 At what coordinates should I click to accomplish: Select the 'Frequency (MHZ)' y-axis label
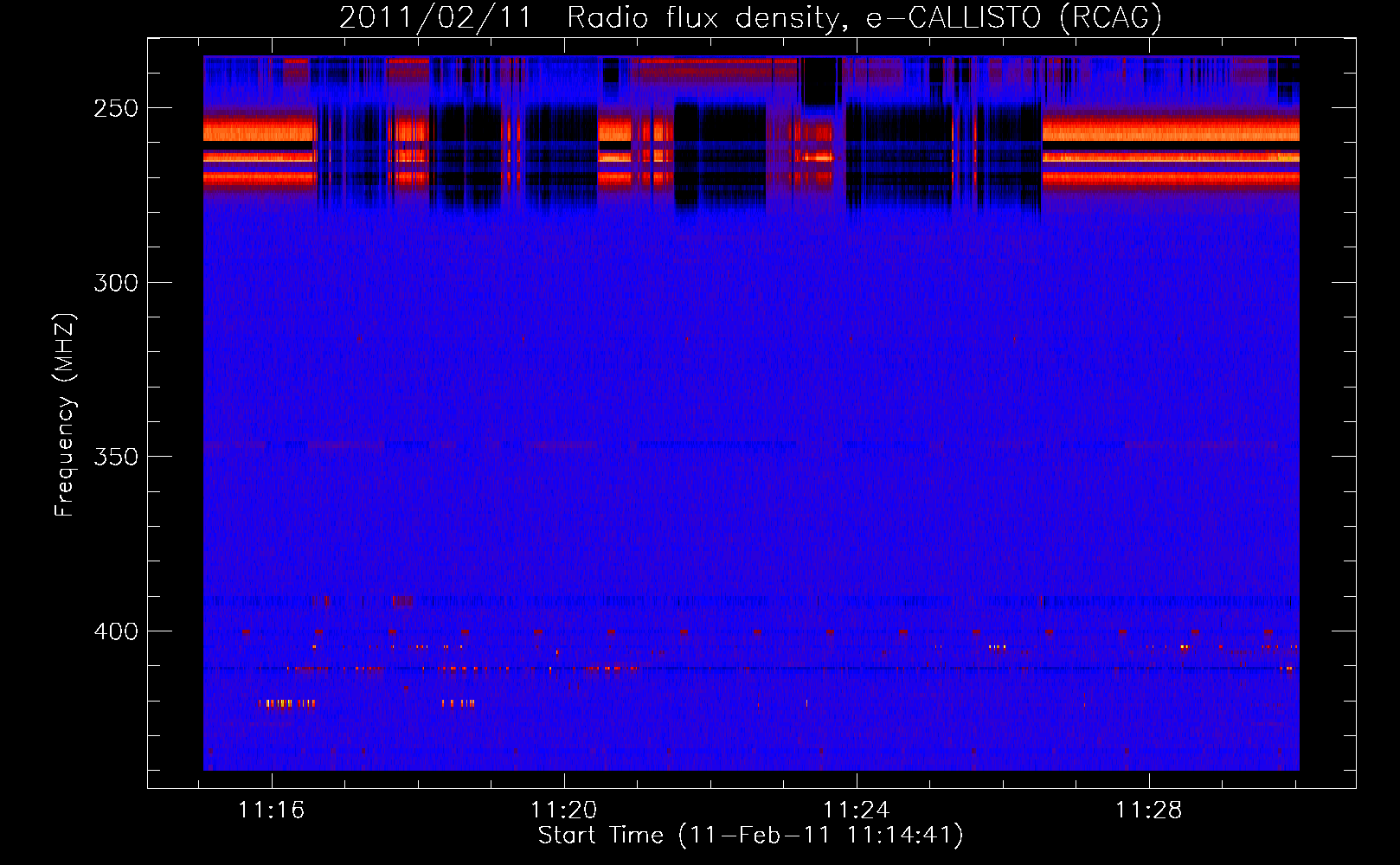[65, 414]
